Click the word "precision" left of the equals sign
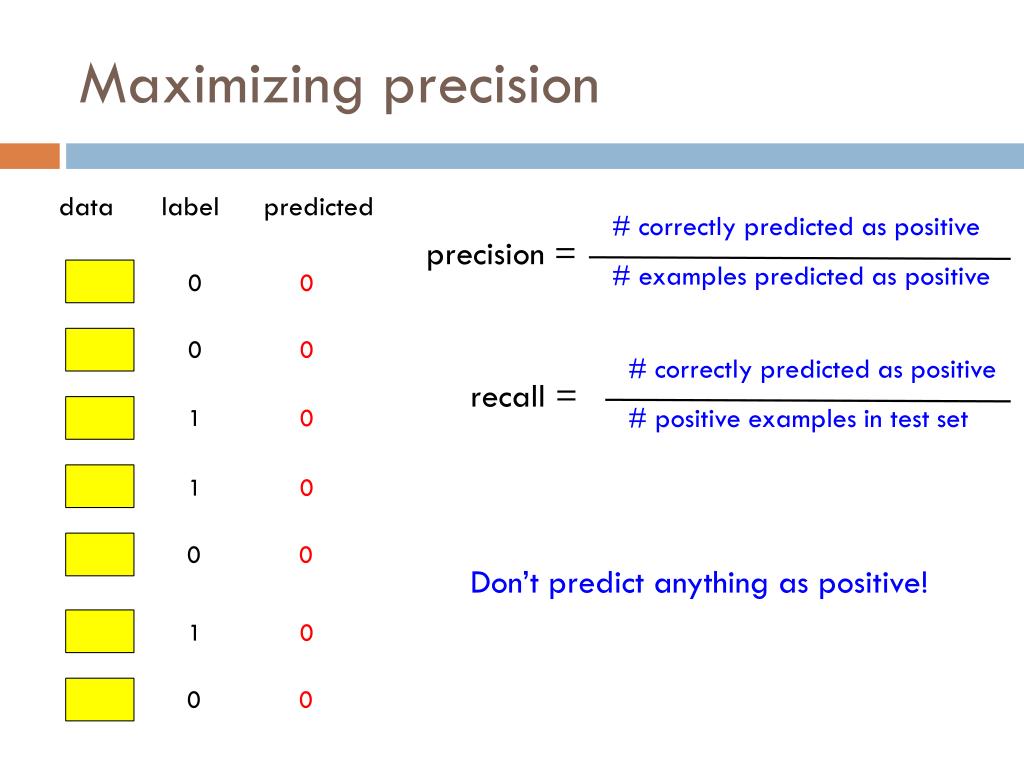The height and width of the screenshot is (768, 1024). pyautogui.click(x=485, y=255)
